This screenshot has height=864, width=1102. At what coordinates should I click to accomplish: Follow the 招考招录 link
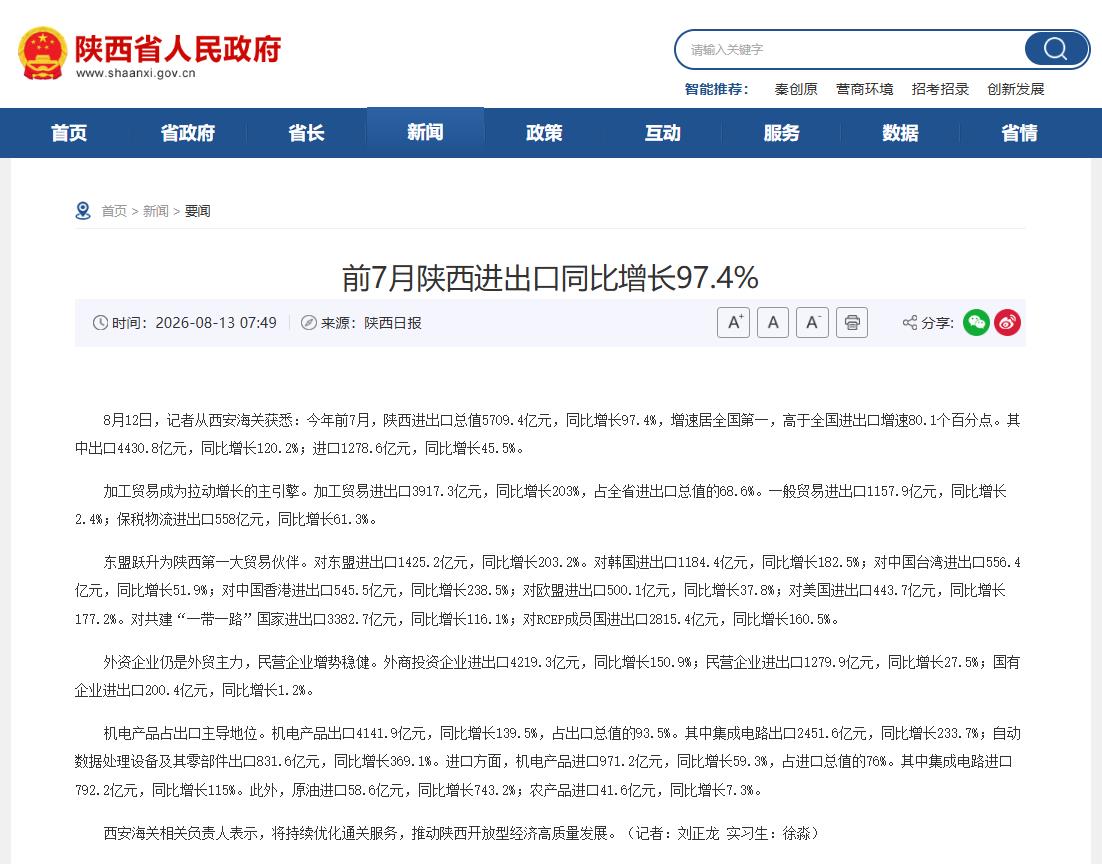tap(940, 89)
